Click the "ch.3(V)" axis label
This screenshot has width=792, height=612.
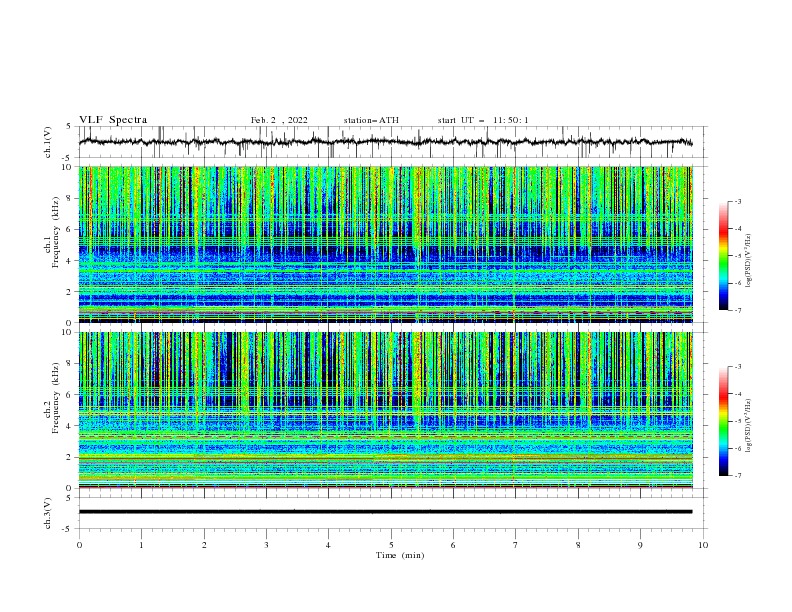48,513
